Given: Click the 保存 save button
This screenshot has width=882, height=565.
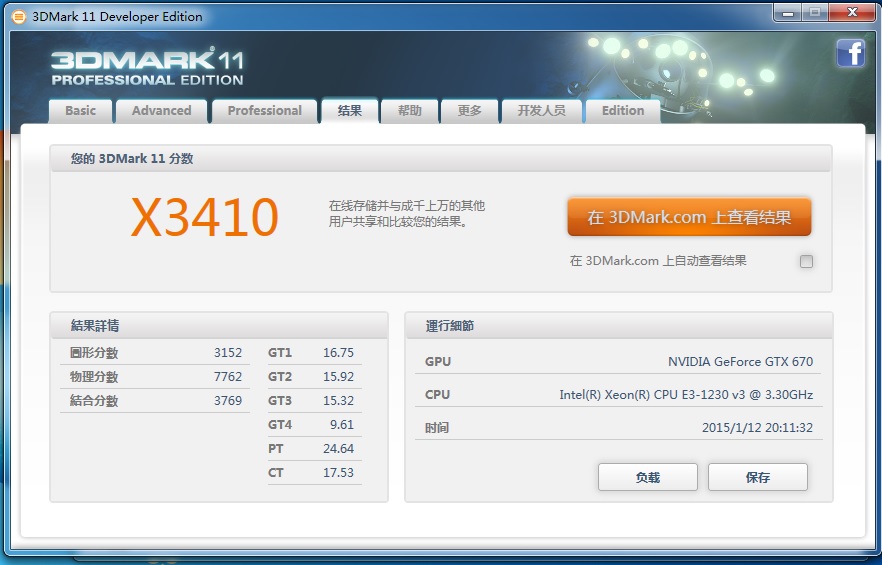Looking at the screenshot, I should [758, 477].
